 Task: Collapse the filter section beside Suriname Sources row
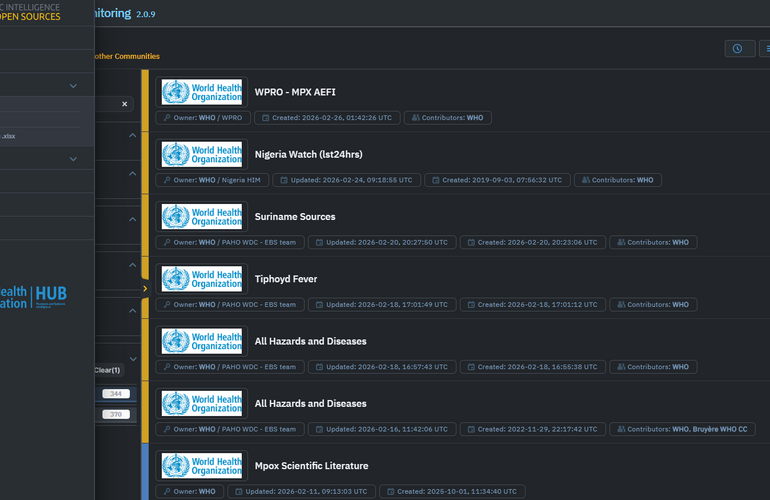coord(133,219)
